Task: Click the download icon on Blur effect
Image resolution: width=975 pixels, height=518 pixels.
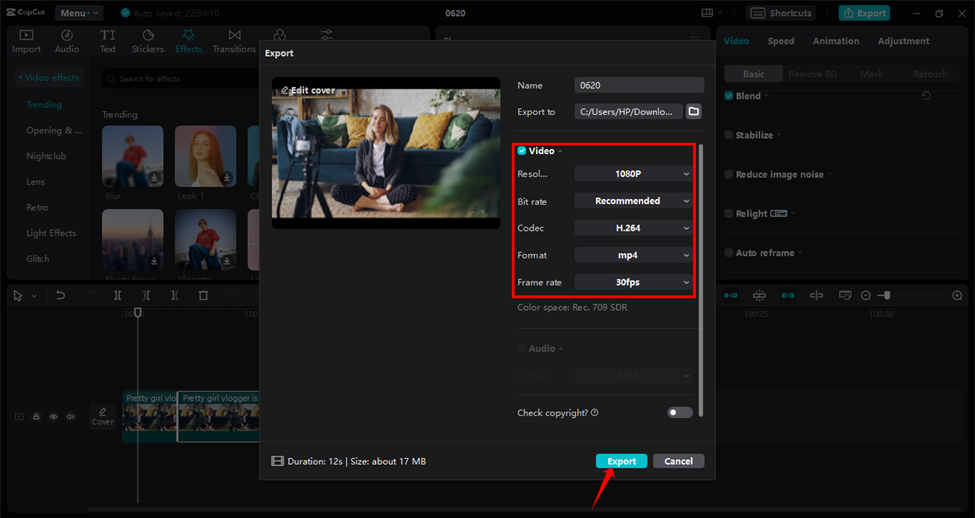Action: point(154,178)
